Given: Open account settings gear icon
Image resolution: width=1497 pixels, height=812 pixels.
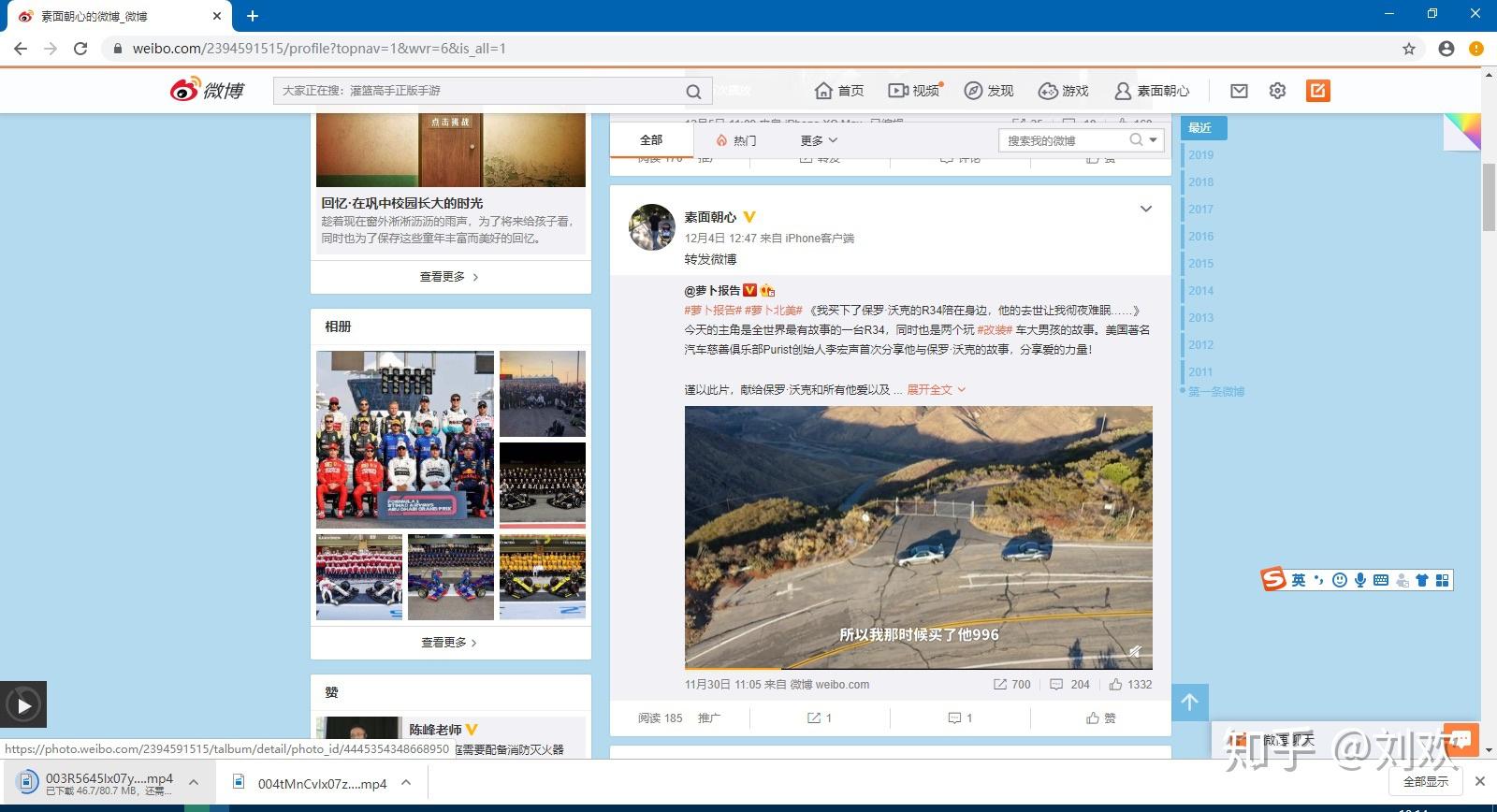Looking at the screenshot, I should coord(1277,91).
